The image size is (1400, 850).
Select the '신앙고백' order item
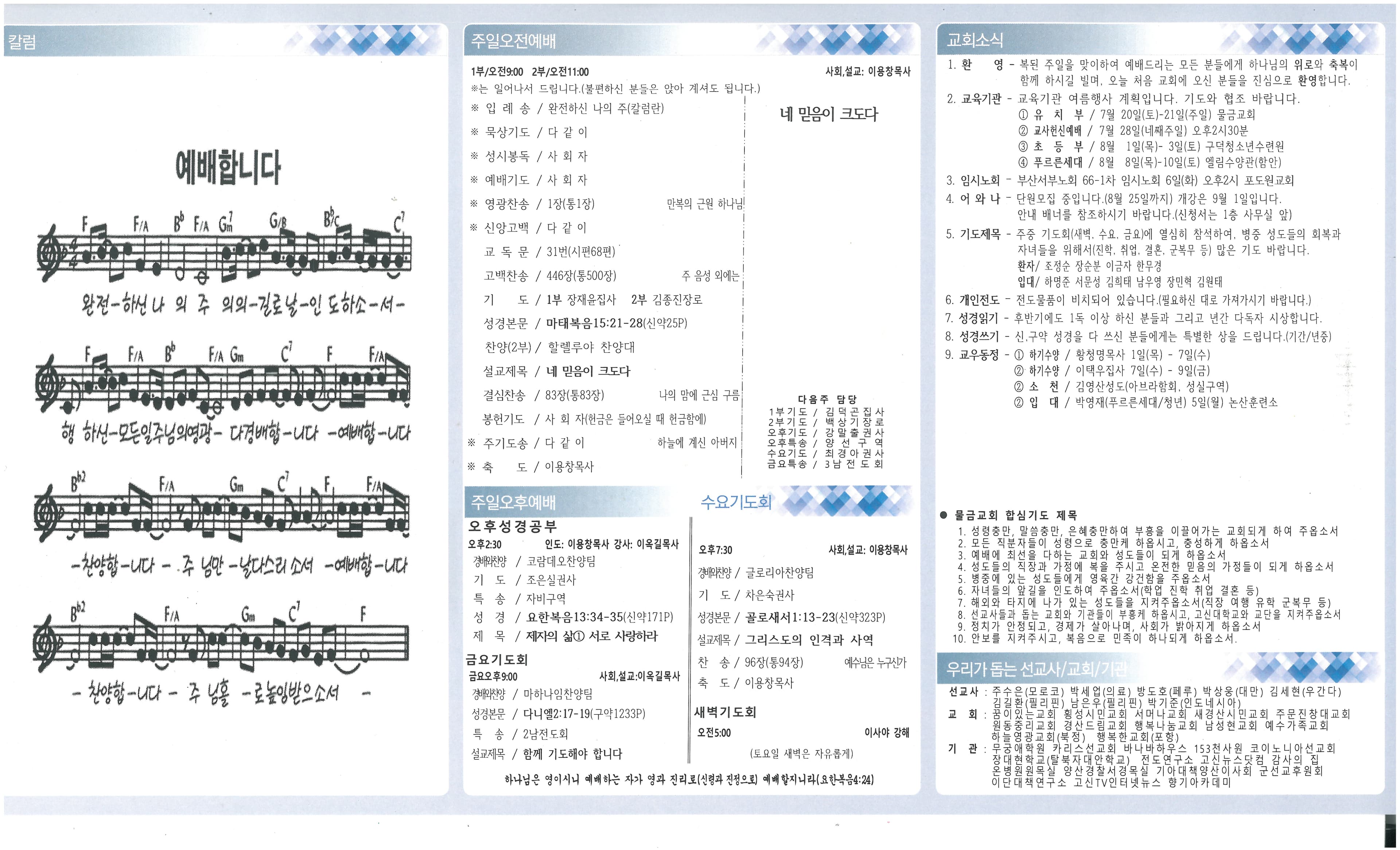coord(507,228)
